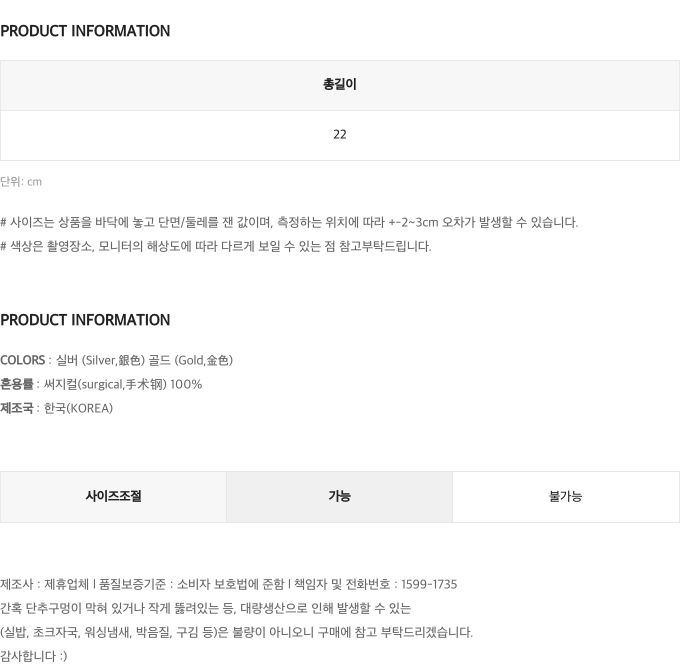Select the 불가능 cell
The image size is (680, 669).
565,496
